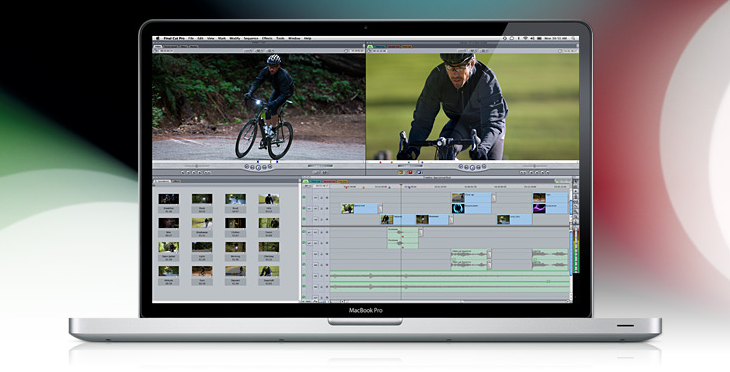
Task: Play the sequence in the Canvas window
Action: coord(472,167)
